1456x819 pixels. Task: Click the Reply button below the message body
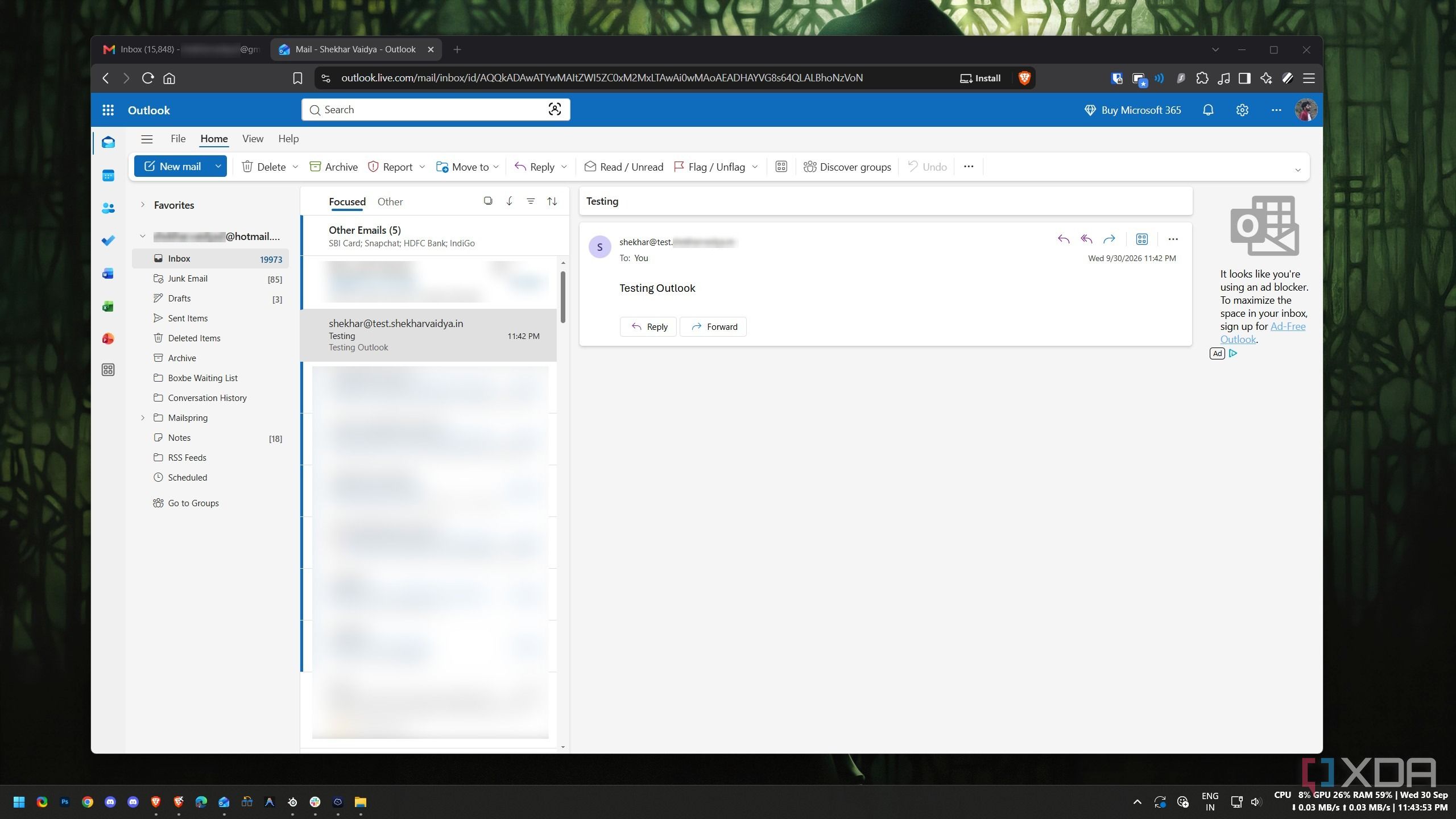point(648,326)
